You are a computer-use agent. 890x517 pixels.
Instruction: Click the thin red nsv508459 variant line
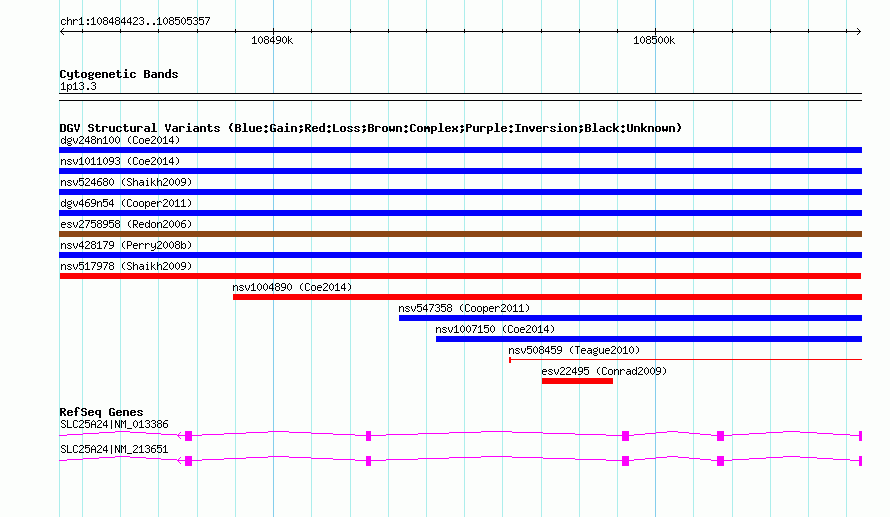tap(686, 360)
